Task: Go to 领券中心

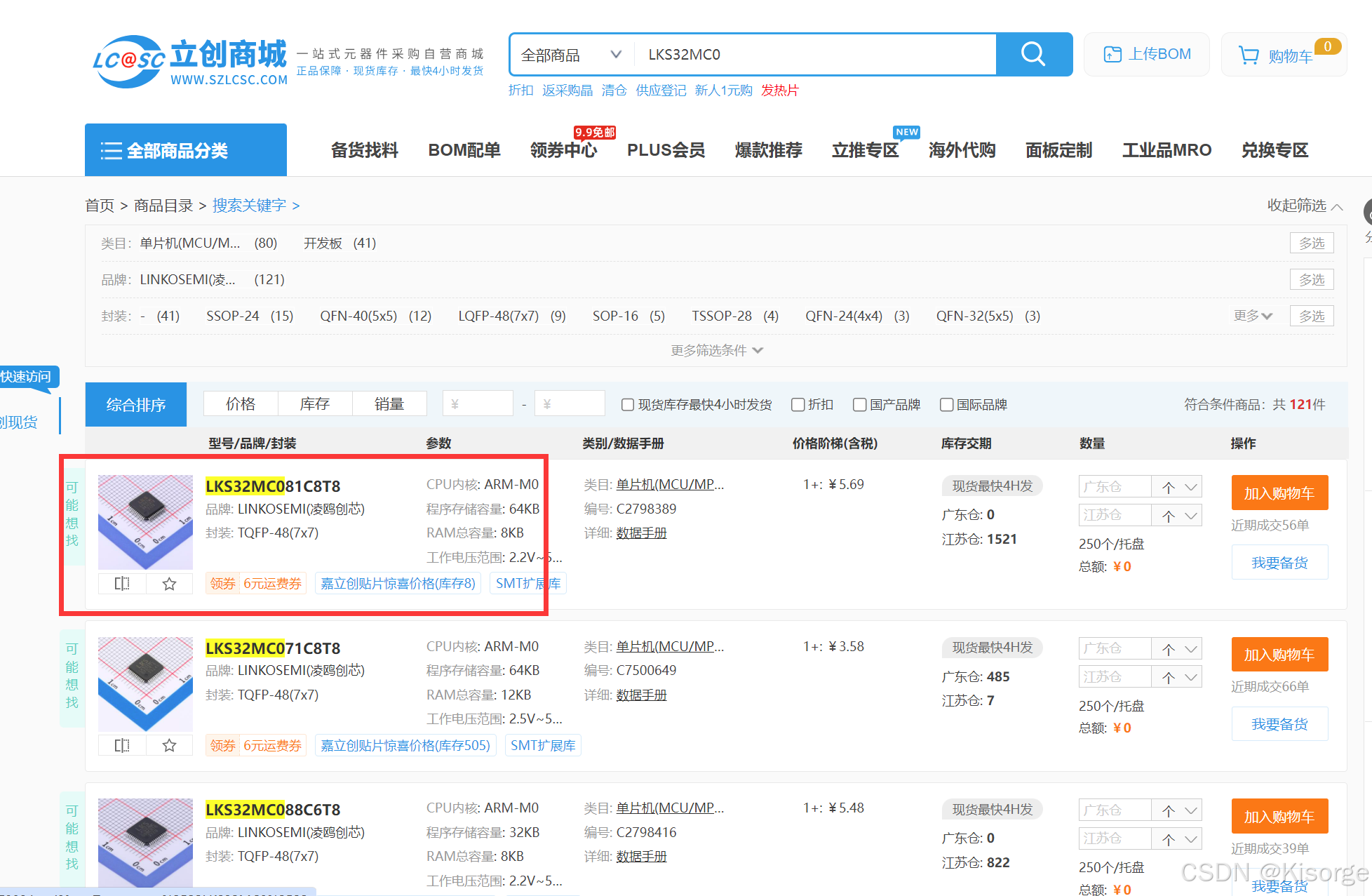Action: (563, 150)
